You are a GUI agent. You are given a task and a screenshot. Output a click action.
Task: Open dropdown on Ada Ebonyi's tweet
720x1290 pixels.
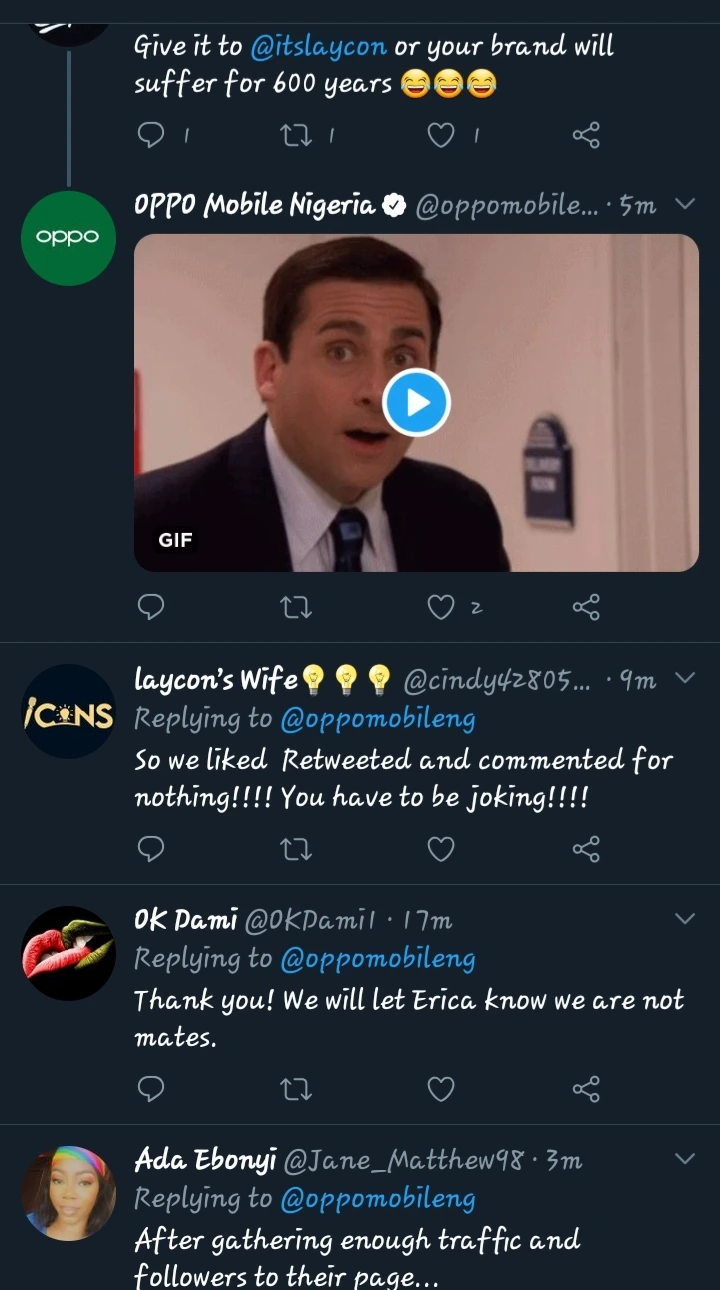pyautogui.click(x=685, y=1159)
